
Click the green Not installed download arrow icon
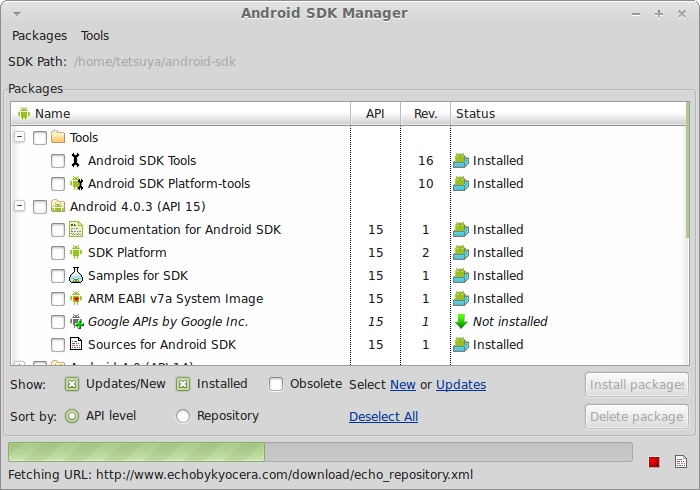point(461,321)
